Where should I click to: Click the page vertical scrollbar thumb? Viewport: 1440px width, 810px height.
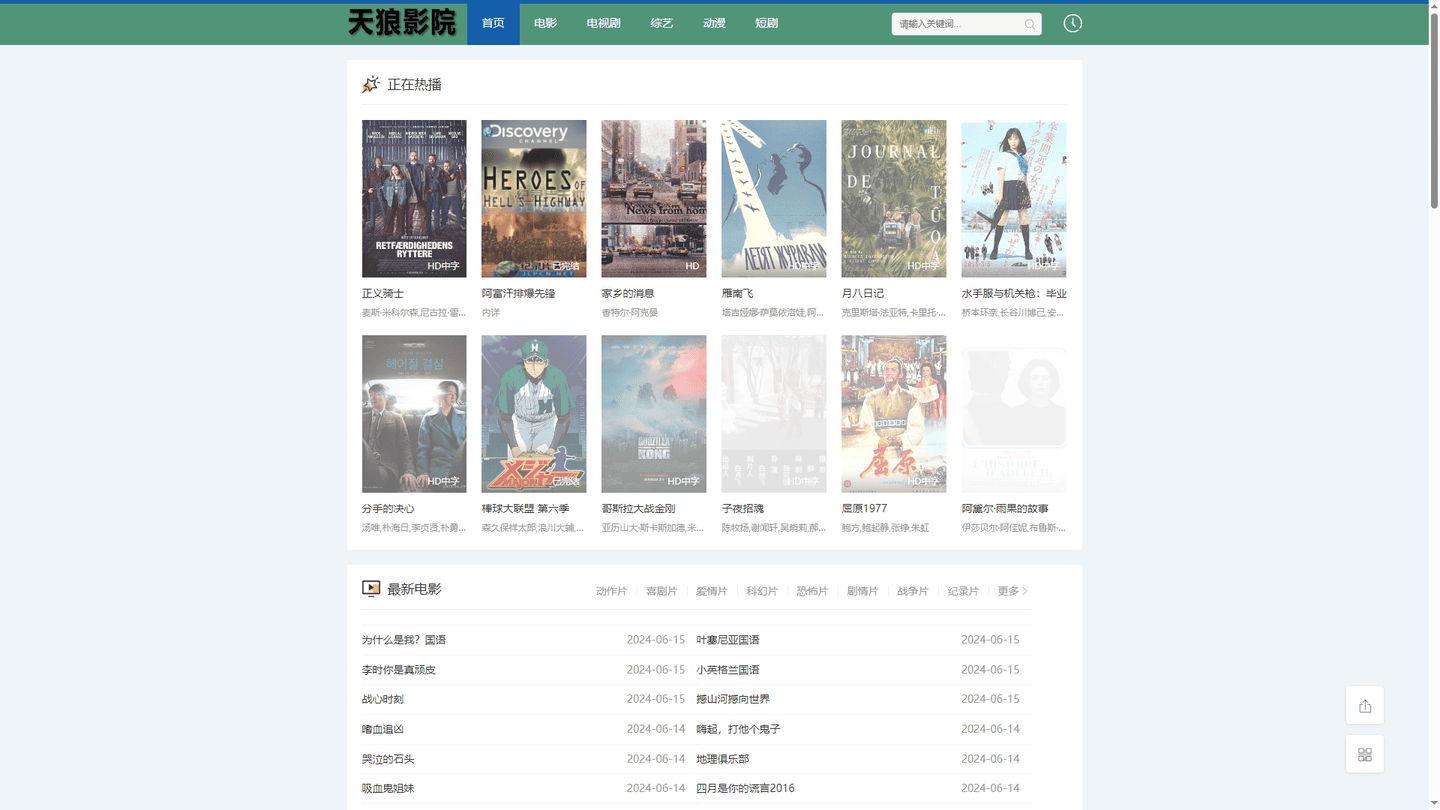point(1434,111)
